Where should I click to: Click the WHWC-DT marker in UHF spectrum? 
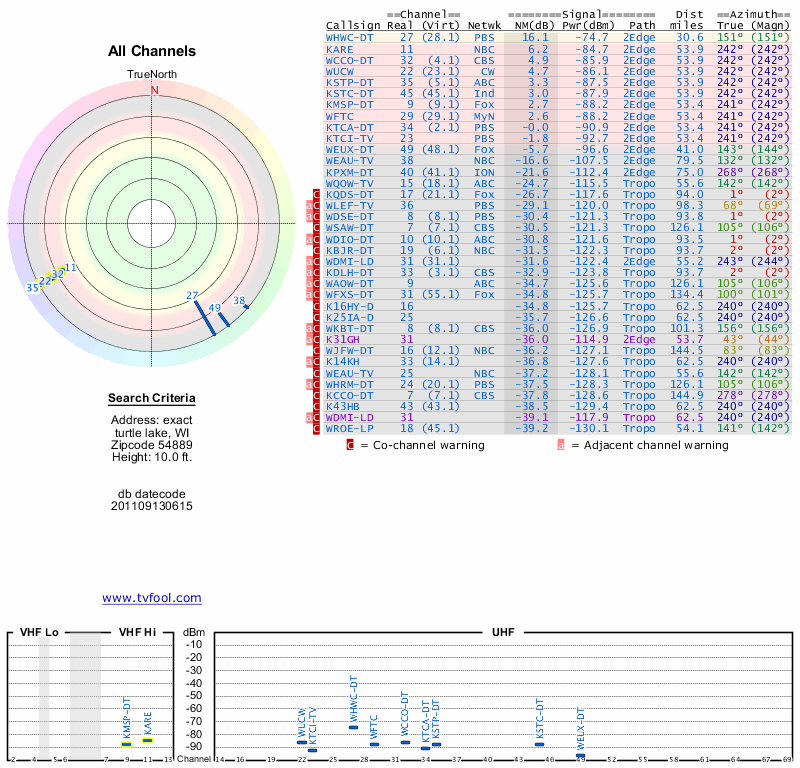[x=353, y=727]
